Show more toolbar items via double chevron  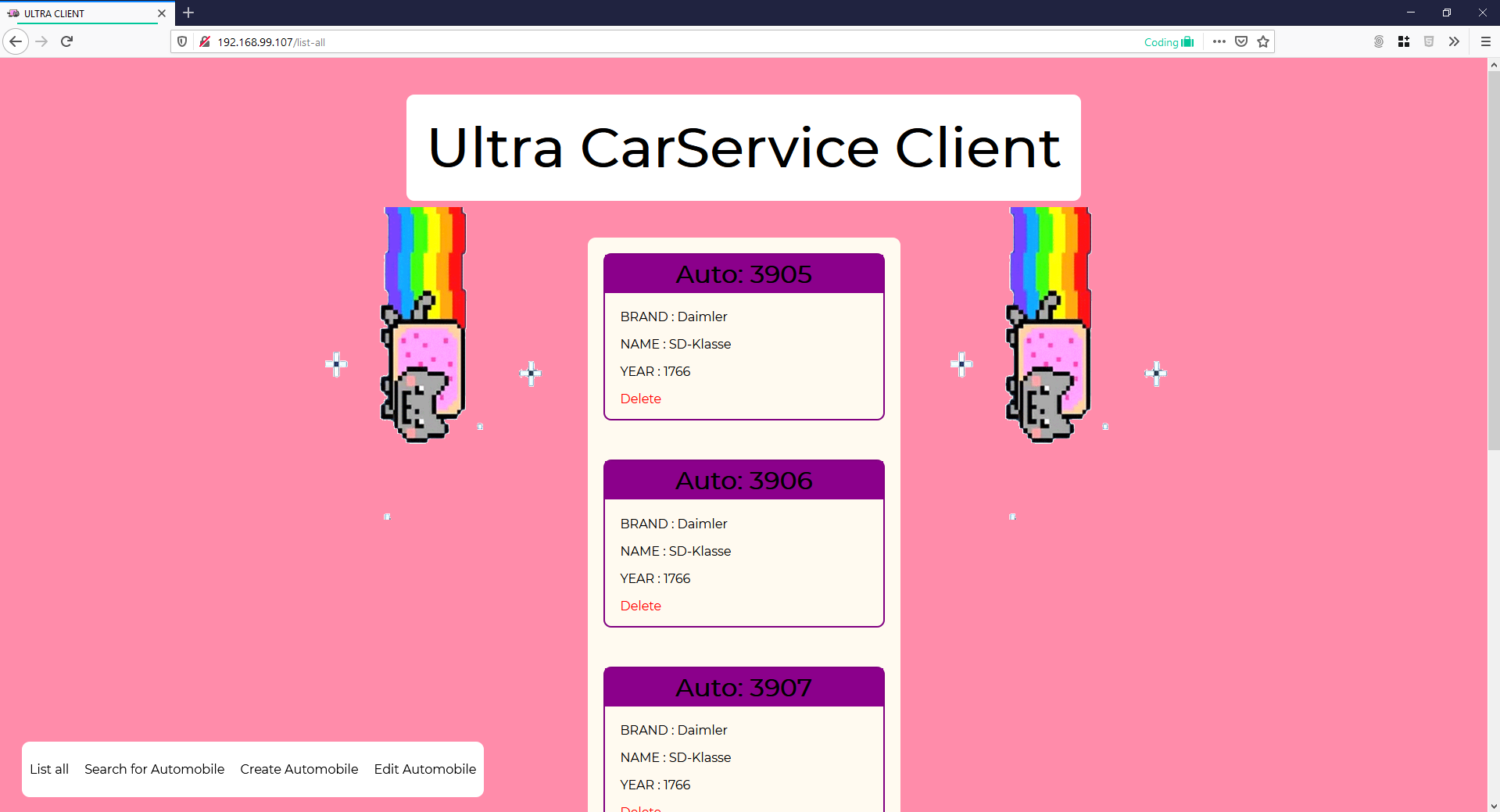1454,41
